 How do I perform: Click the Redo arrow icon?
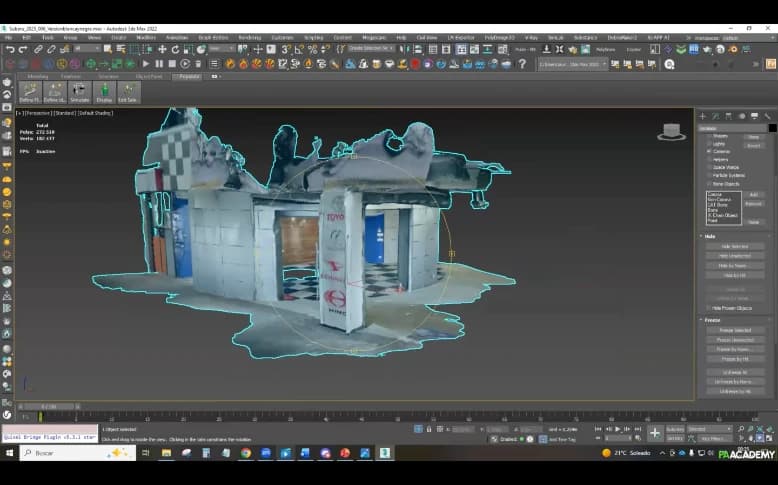23,49
